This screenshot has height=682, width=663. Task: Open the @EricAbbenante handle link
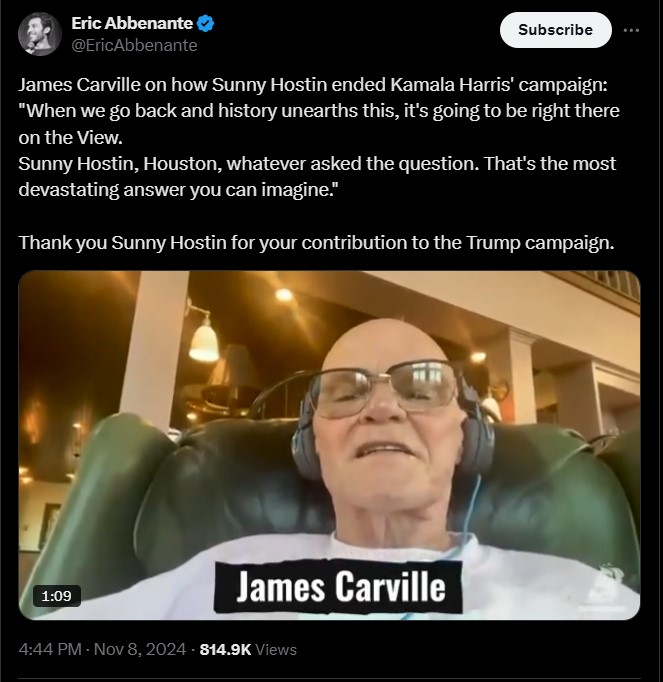[x=134, y=45]
